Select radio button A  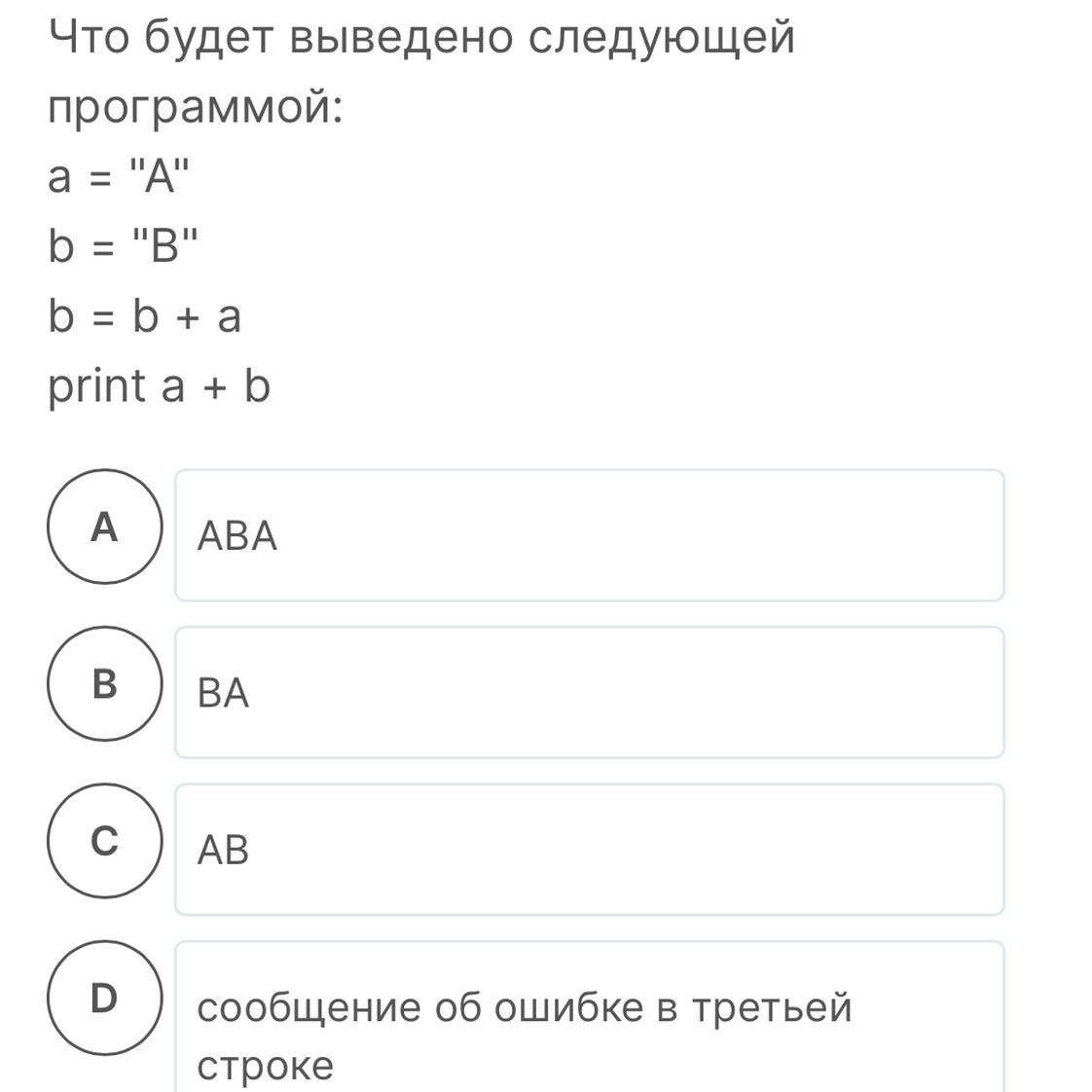pos(104,527)
